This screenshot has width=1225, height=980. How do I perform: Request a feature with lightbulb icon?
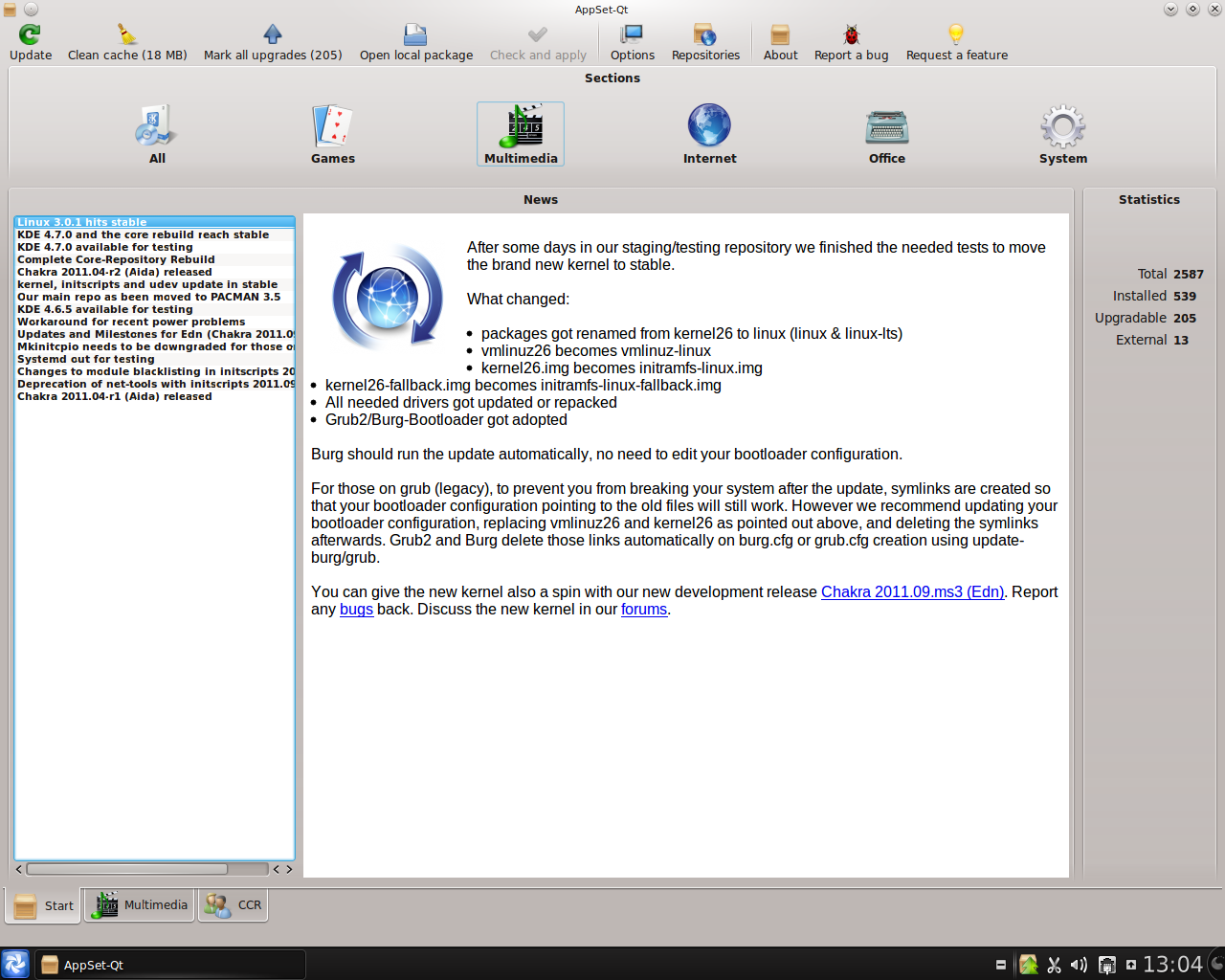tap(957, 43)
